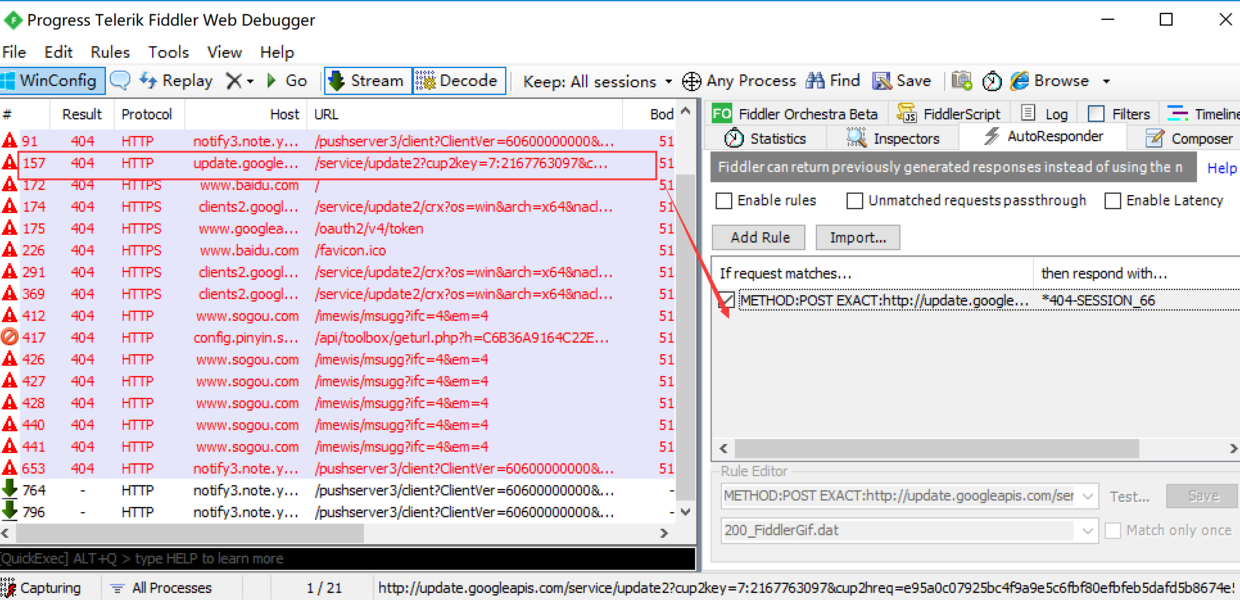This screenshot has height=600, width=1240.
Task: Expand the Remove dropdown arrow
Action: pyautogui.click(x=250, y=82)
